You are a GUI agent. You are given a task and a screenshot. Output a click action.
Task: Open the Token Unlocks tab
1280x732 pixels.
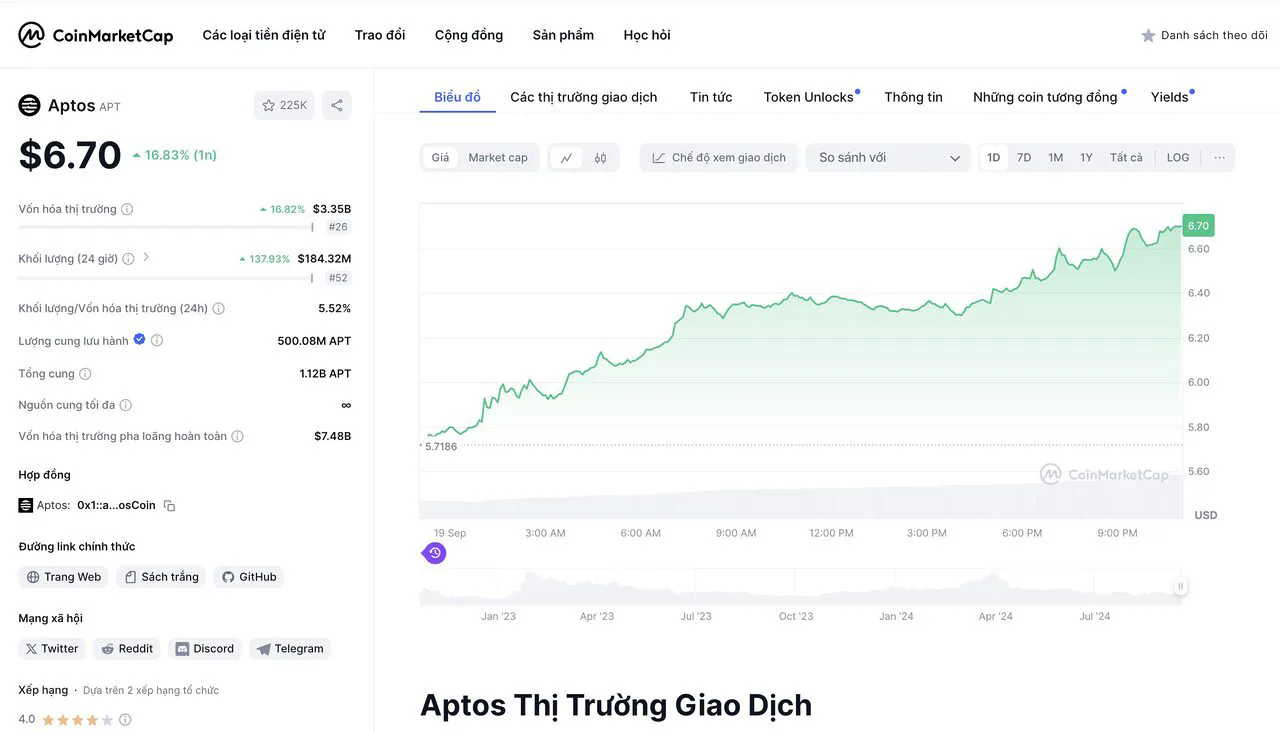point(808,97)
